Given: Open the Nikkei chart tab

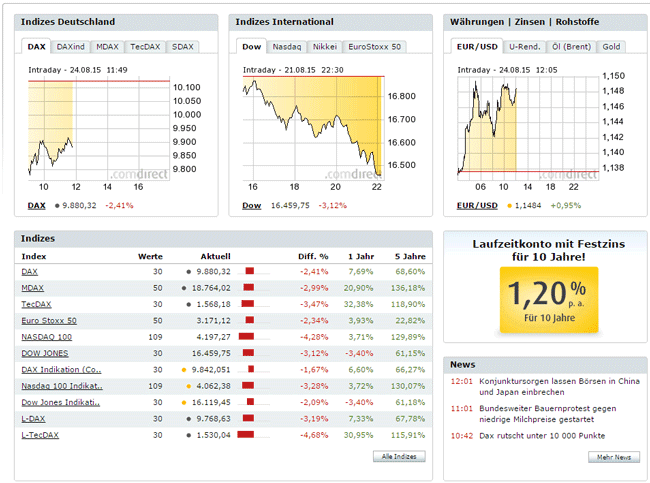Looking at the screenshot, I should (x=325, y=47).
